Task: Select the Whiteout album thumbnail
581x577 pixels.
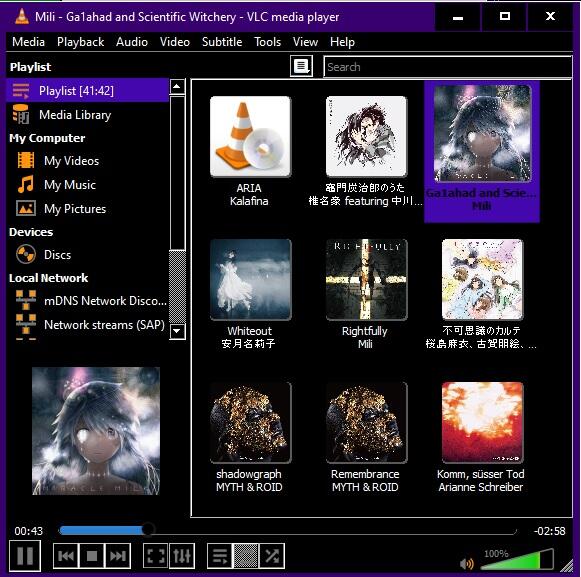Action: 250,279
